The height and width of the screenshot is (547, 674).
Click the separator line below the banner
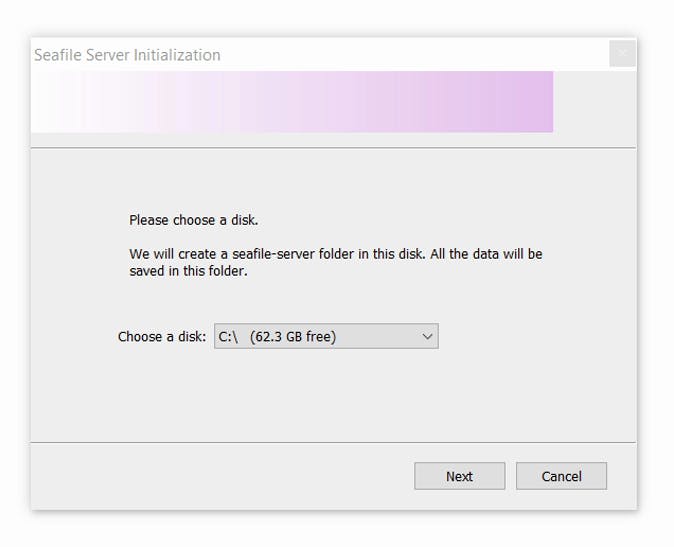pyautogui.click(x=333, y=148)
